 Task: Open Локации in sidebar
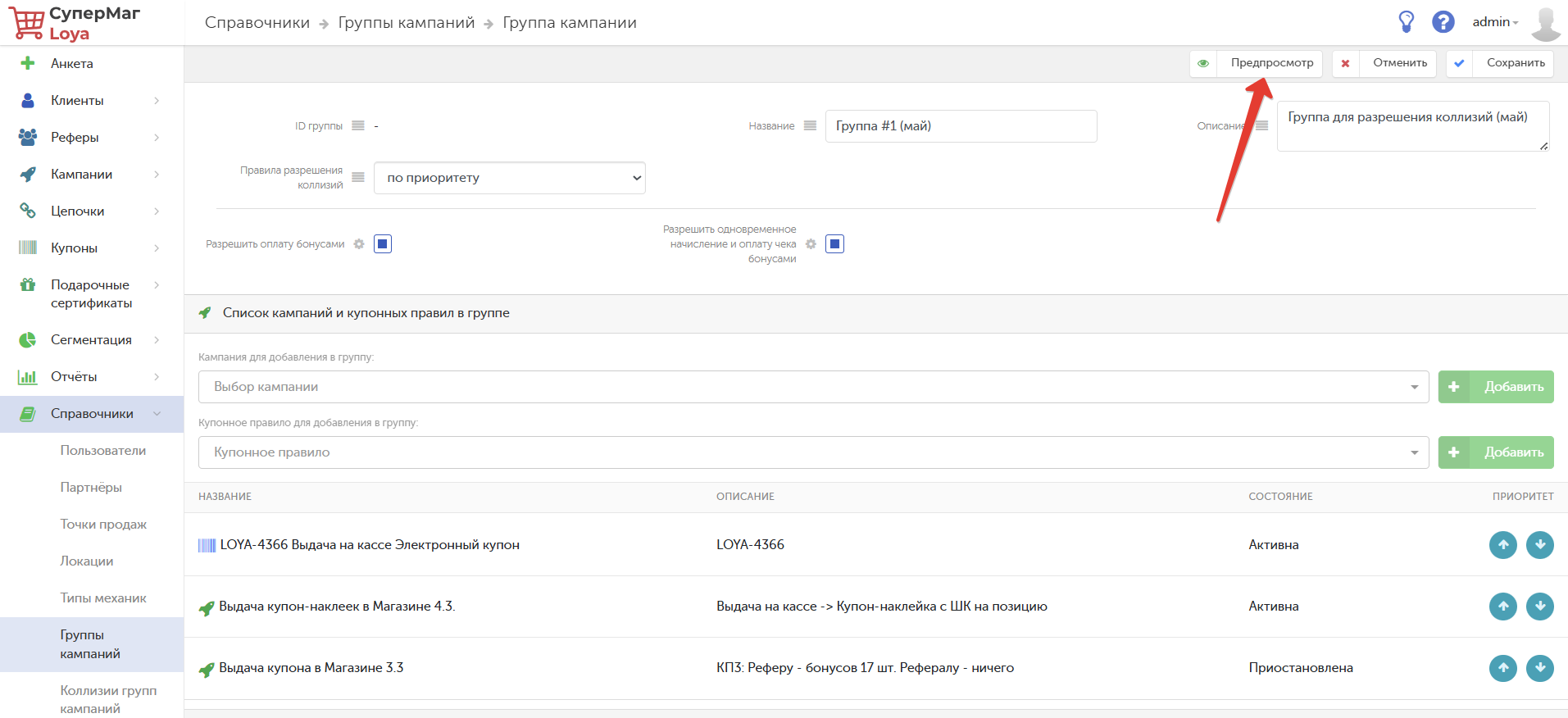click(87, 561)
